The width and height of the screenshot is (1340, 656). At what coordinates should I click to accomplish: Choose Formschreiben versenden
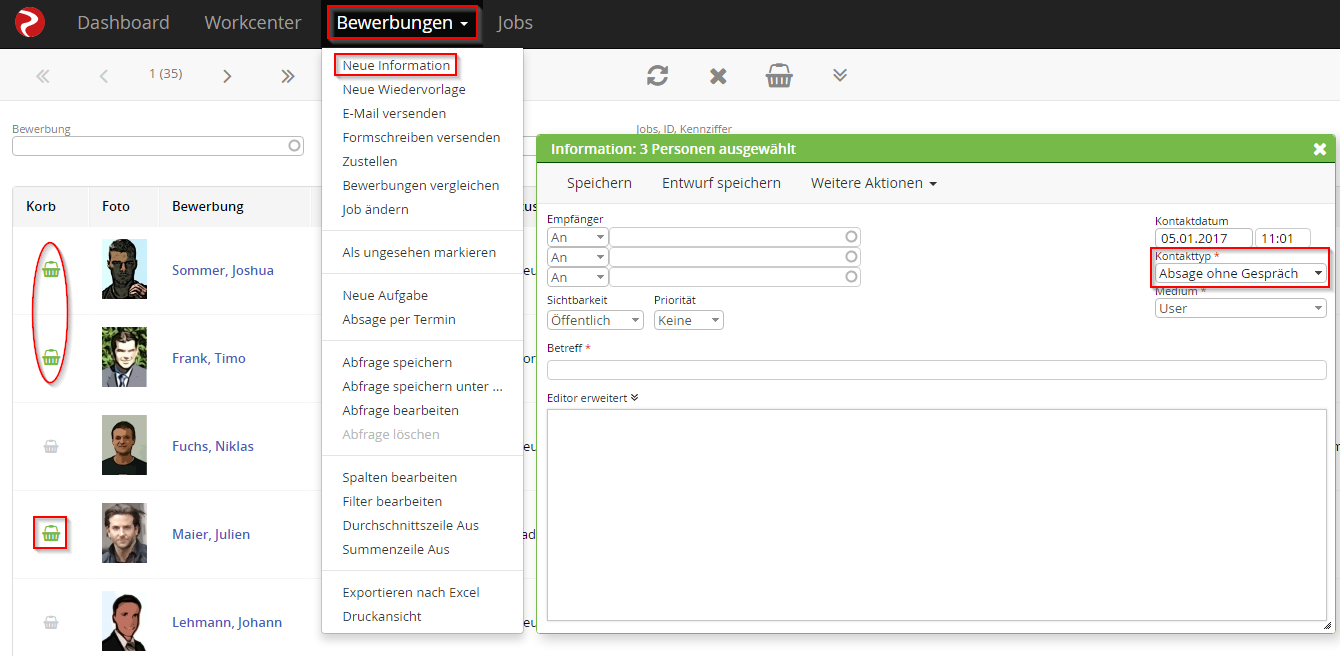[x=421, y=137]
